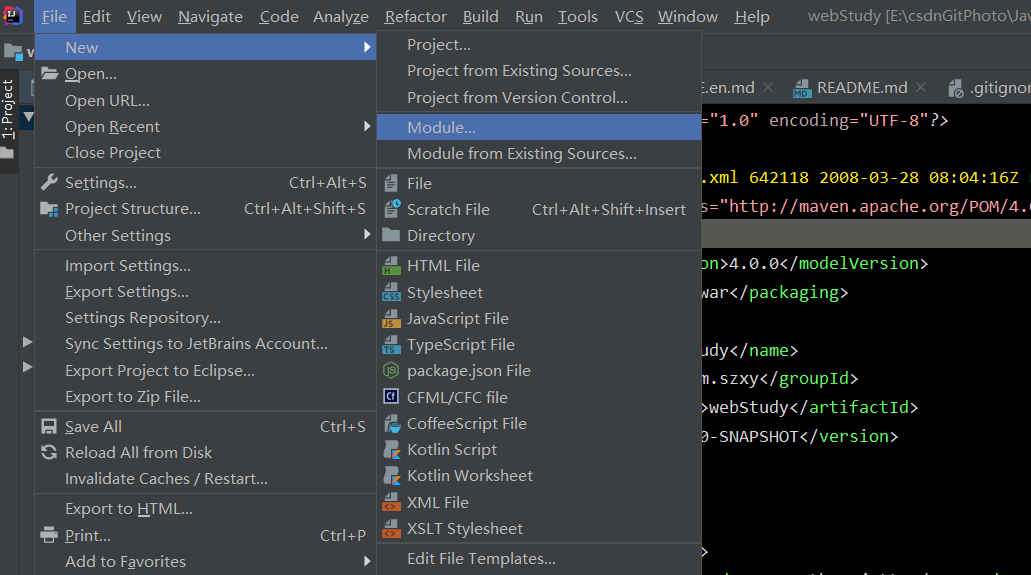Expand the Open Recent submenu arrow
Viewport: 1031px width, 575px height.
(x=367, y=126)
